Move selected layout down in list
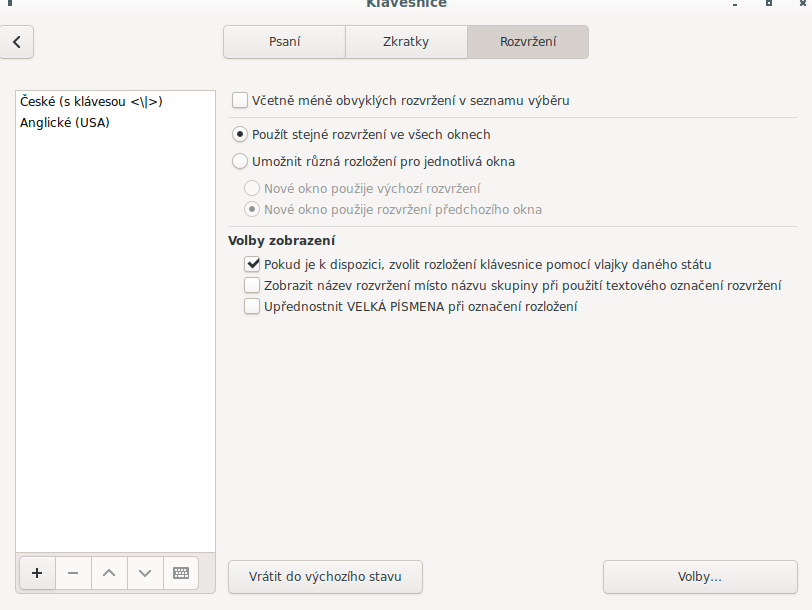This screenshot has width=812, height=610. click(x=145, y=573)
